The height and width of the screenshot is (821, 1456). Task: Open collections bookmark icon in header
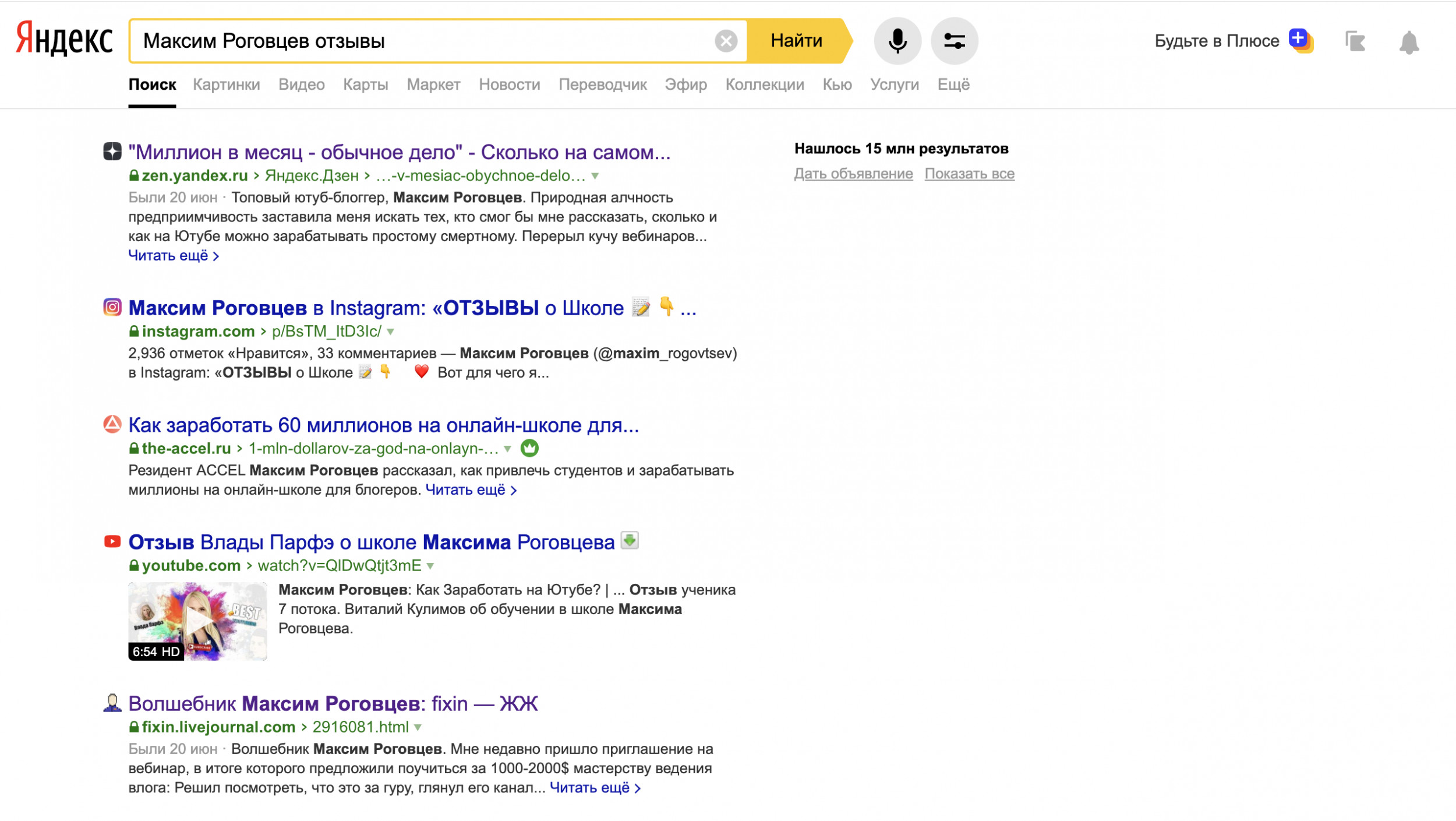coord(1355,41)
